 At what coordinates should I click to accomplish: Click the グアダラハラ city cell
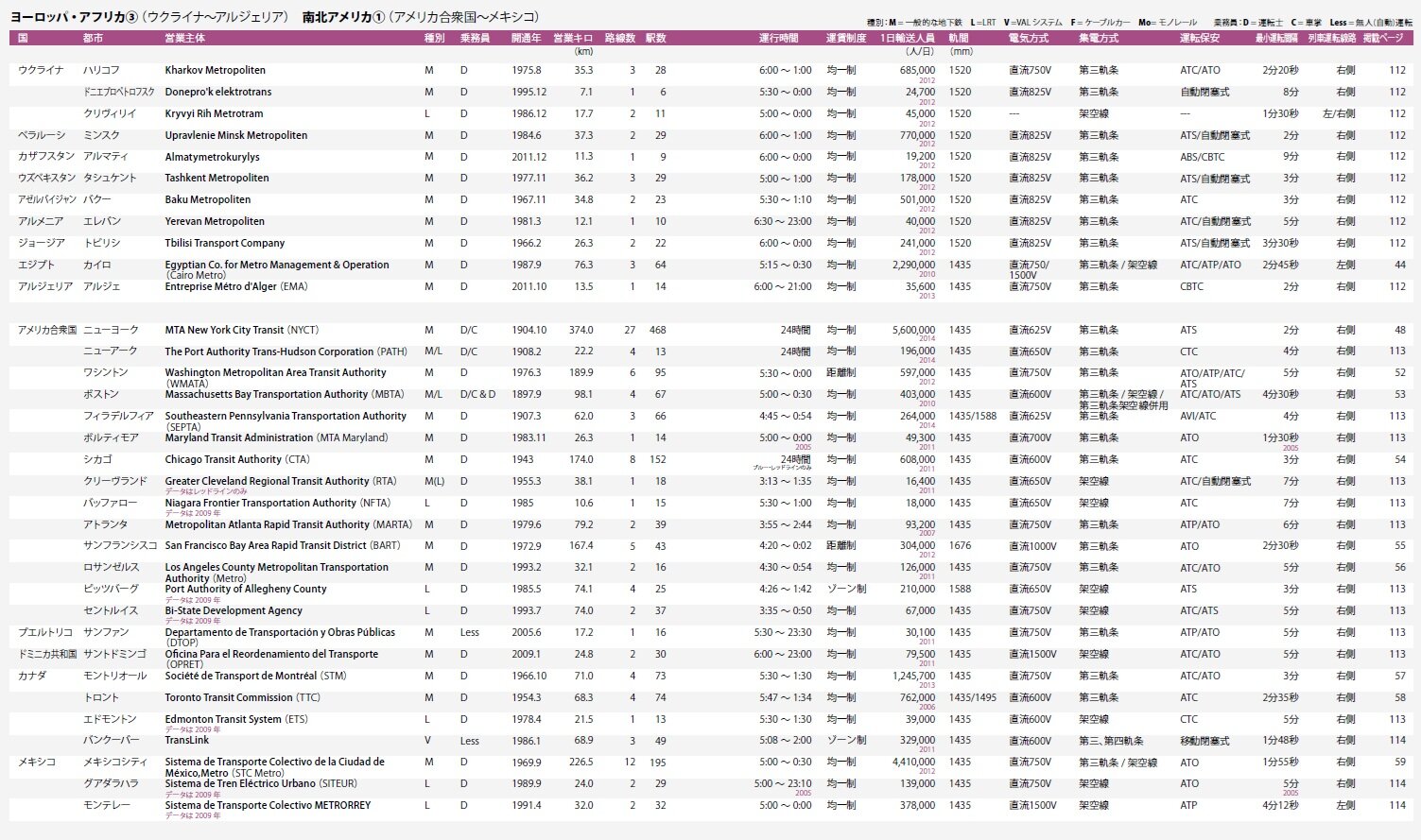click(x=111, y=783)
